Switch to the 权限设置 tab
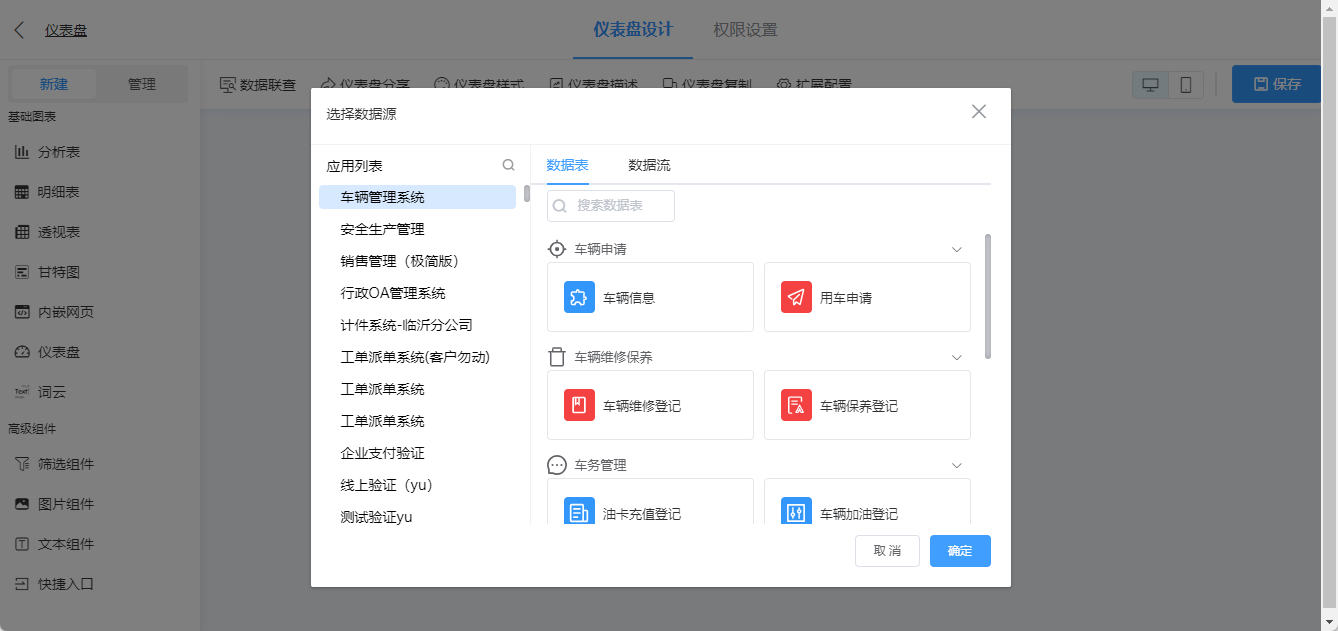Viewport: 1338px width, 631px height. [x=747, y=30]
